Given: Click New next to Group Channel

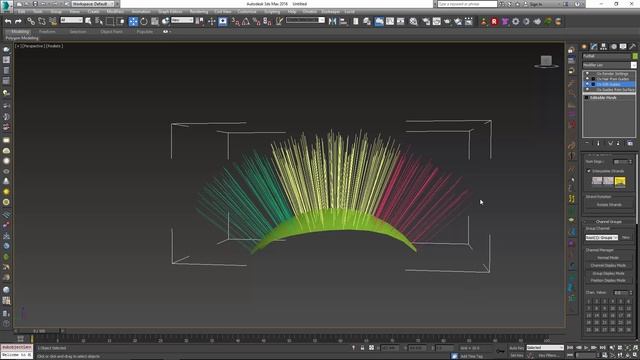Looking at the screenshot, I should tap(626, 238).
